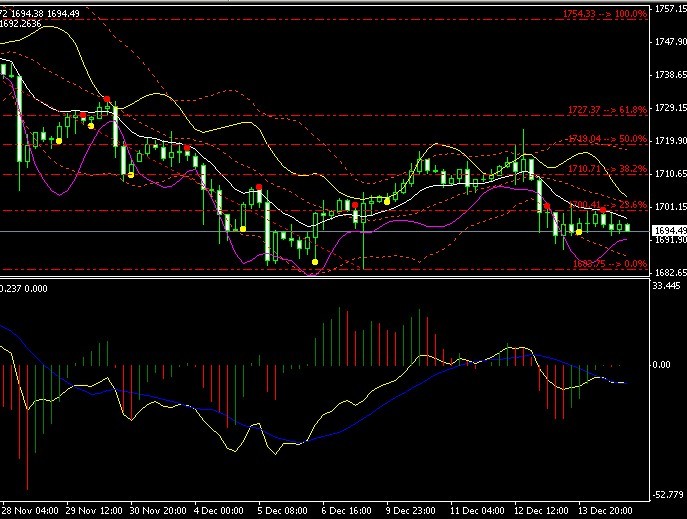
Task: Click the 1729.15 price scale label
Action: pyautogui.click(x=670, y=108)
